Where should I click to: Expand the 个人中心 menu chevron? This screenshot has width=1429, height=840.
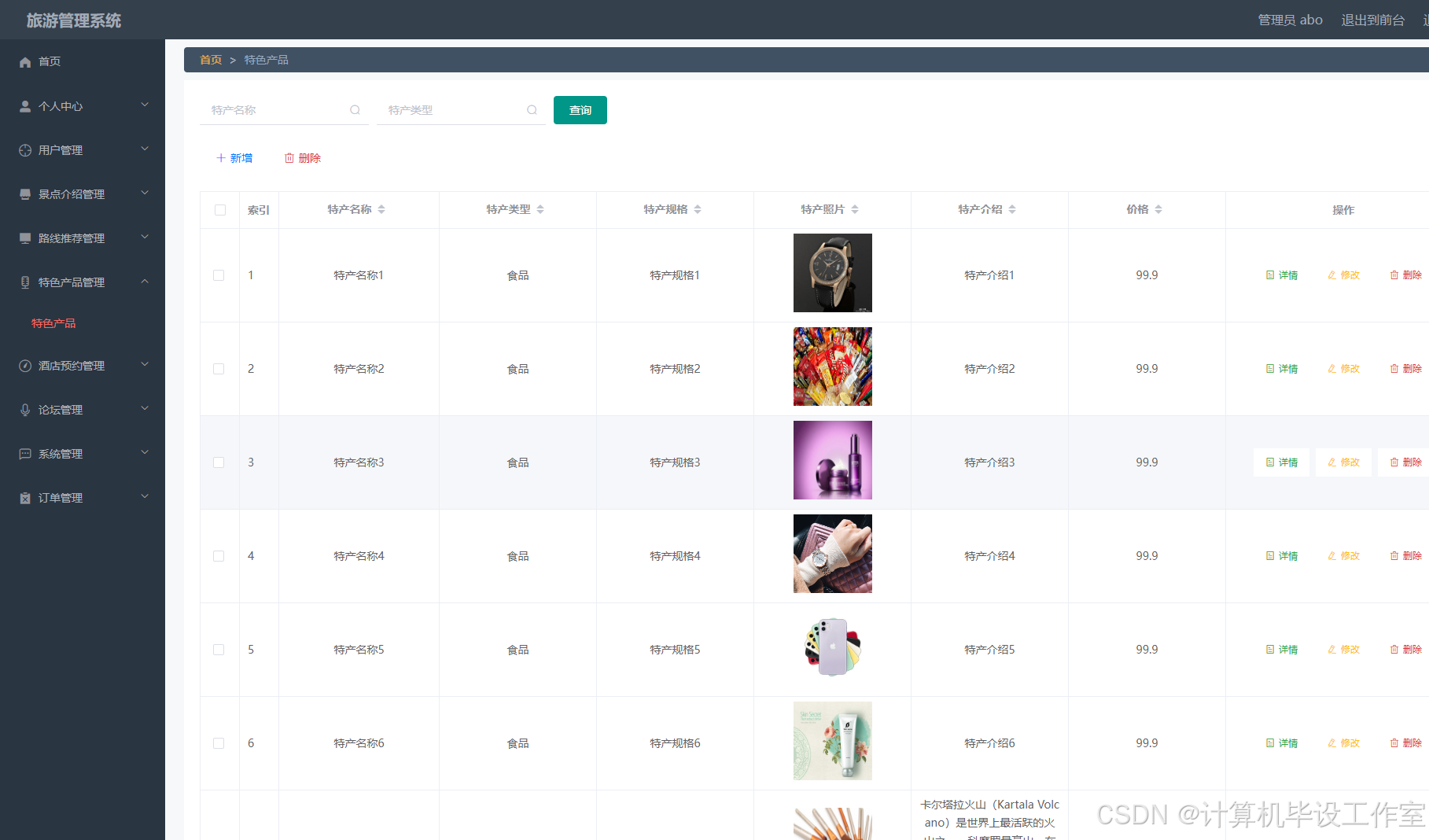(145, 105)
